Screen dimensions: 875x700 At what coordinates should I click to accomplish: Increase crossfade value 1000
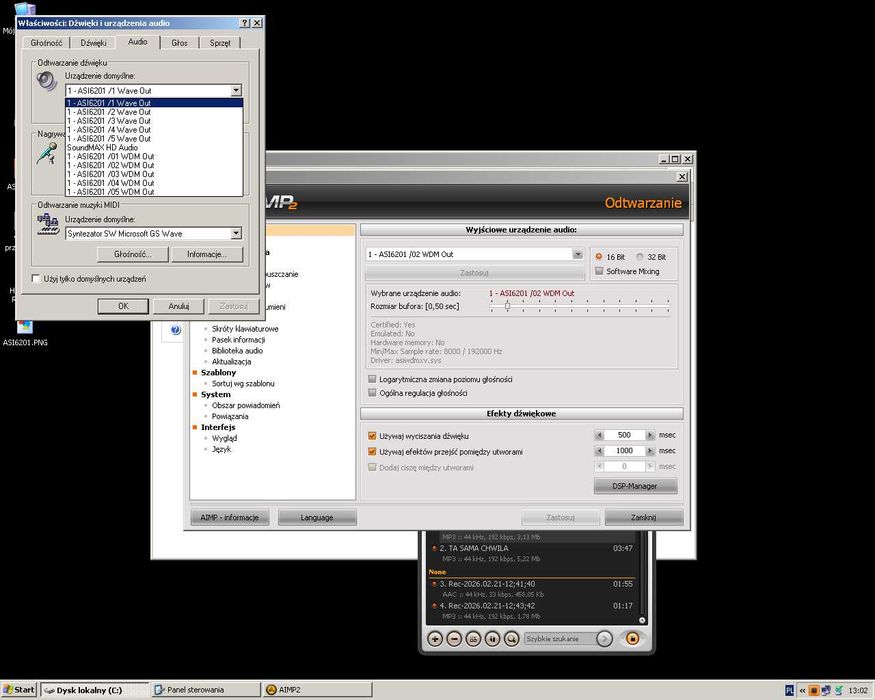(x=650, y=451)
